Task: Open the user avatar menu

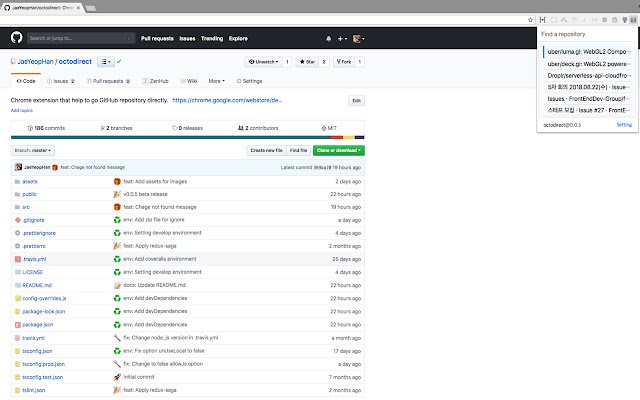Action: (358, 38)
